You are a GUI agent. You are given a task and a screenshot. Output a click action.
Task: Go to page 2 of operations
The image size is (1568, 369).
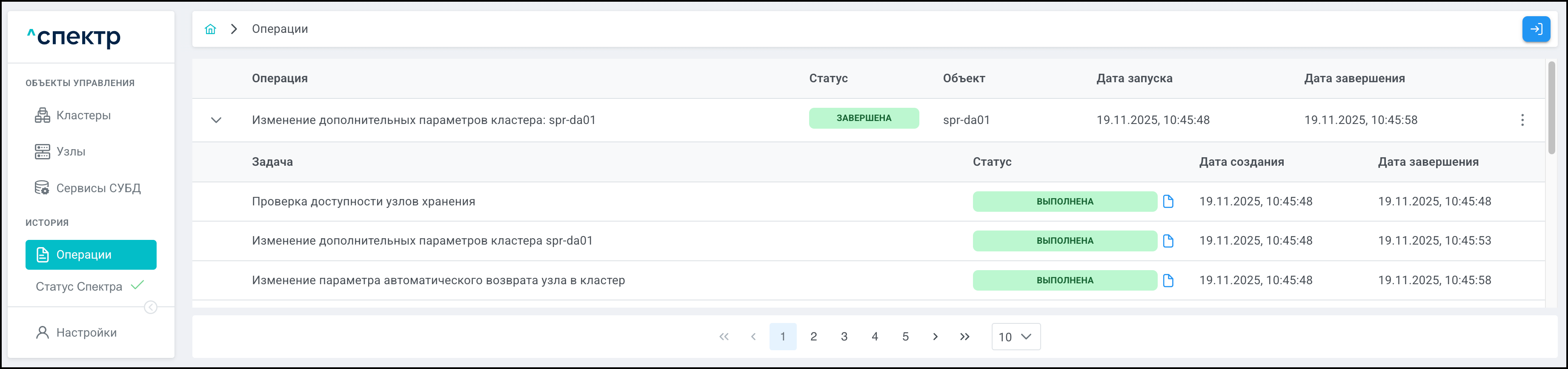(813, 337)
